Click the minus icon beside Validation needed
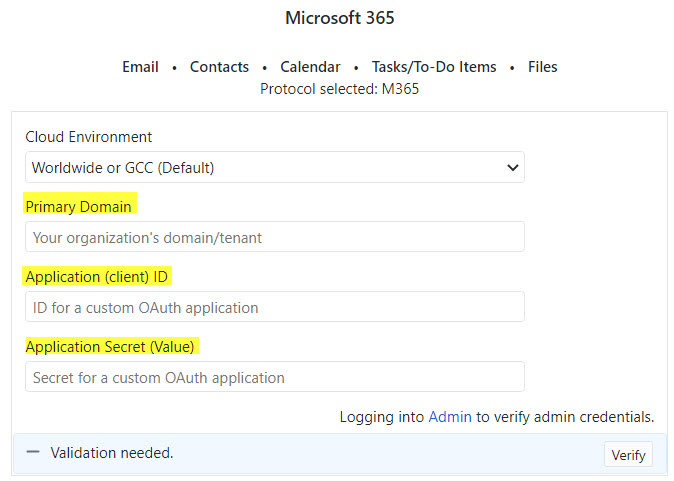This screenshot has height=481, width=674. (x=33, y=453)
